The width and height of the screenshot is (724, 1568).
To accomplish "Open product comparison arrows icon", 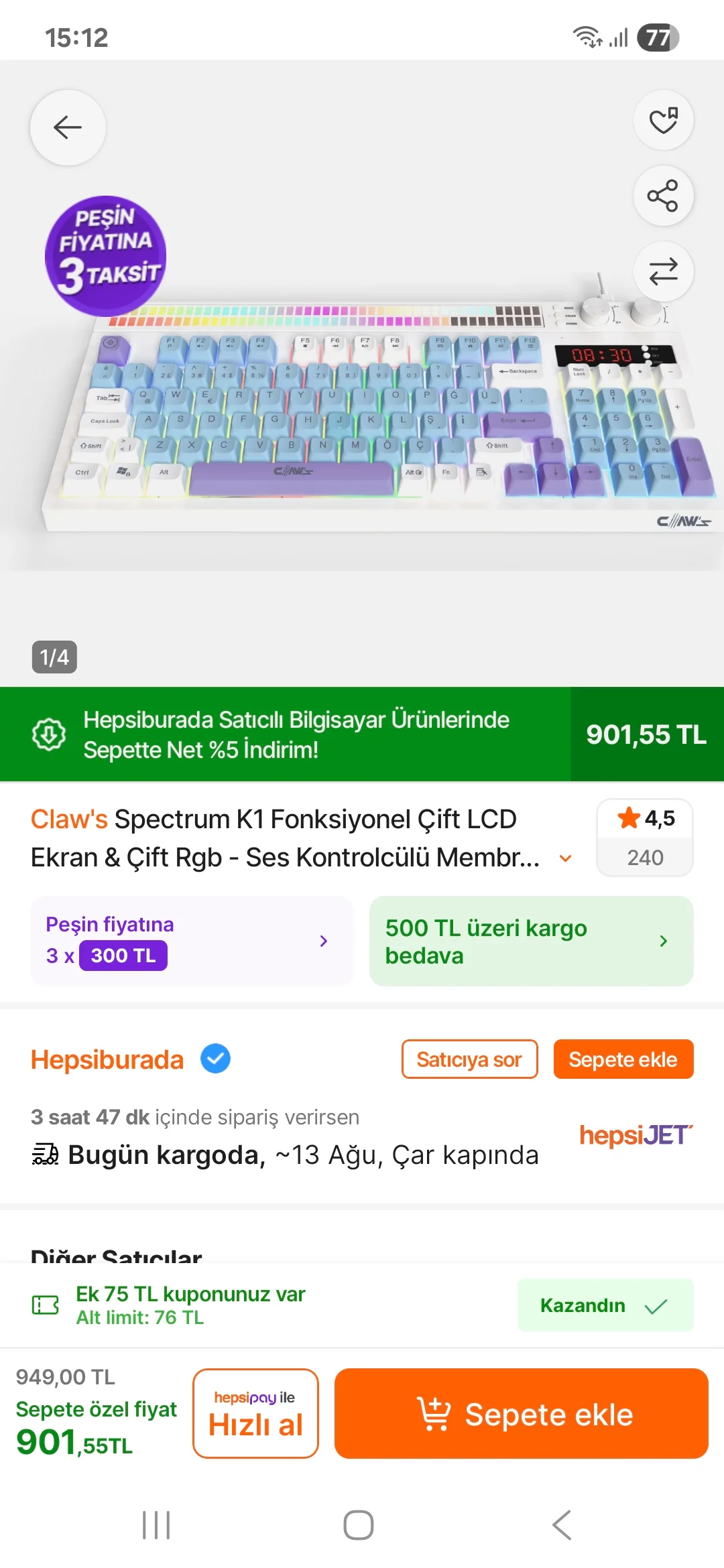I will pos(663,271).
